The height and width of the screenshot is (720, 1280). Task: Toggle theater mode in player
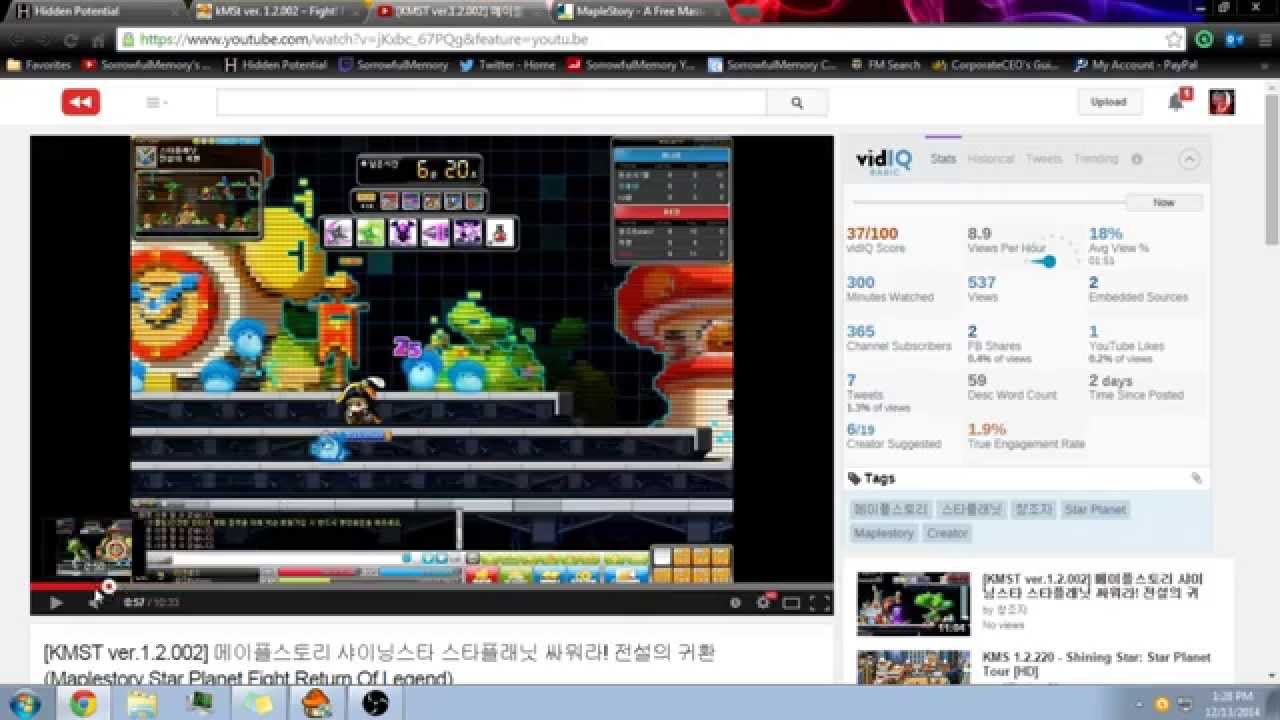(791, 602)
